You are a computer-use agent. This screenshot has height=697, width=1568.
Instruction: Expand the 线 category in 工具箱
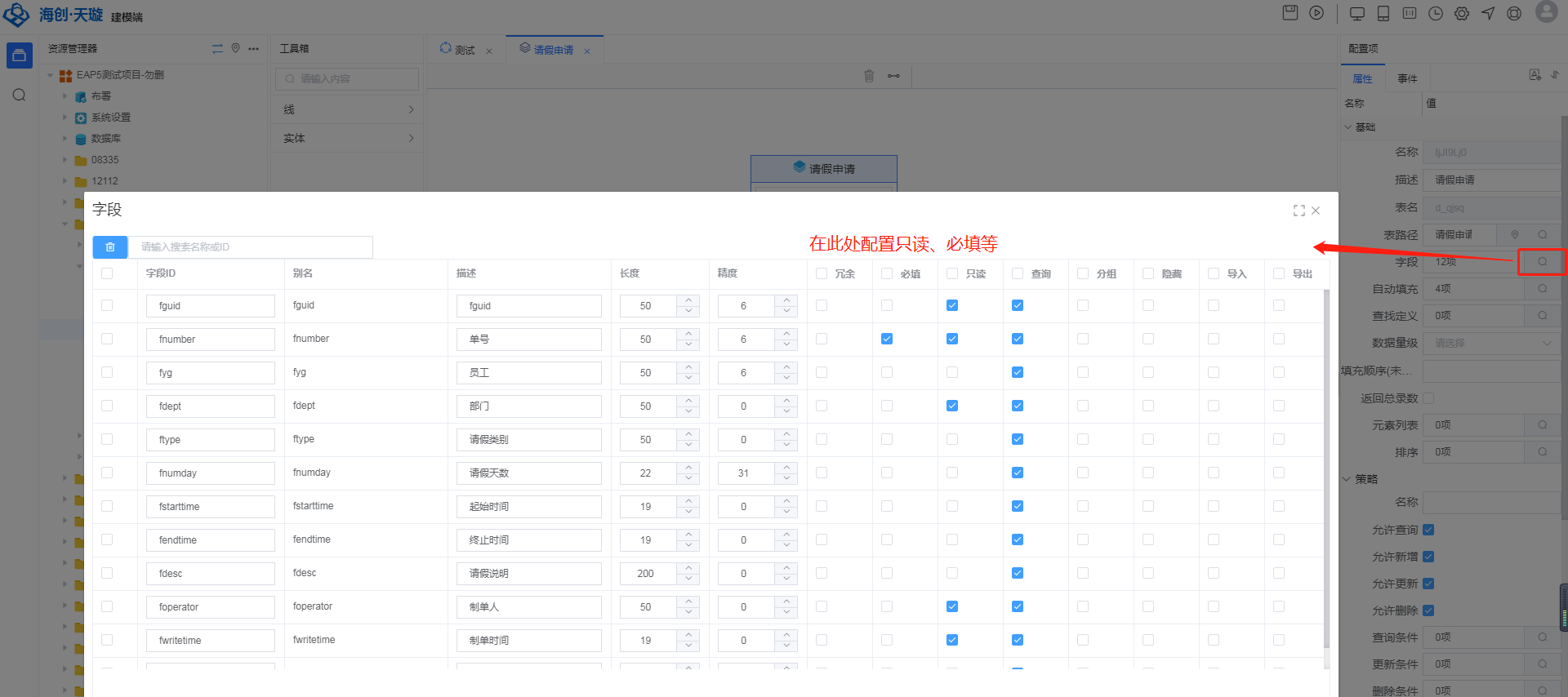tap(347, 109)
